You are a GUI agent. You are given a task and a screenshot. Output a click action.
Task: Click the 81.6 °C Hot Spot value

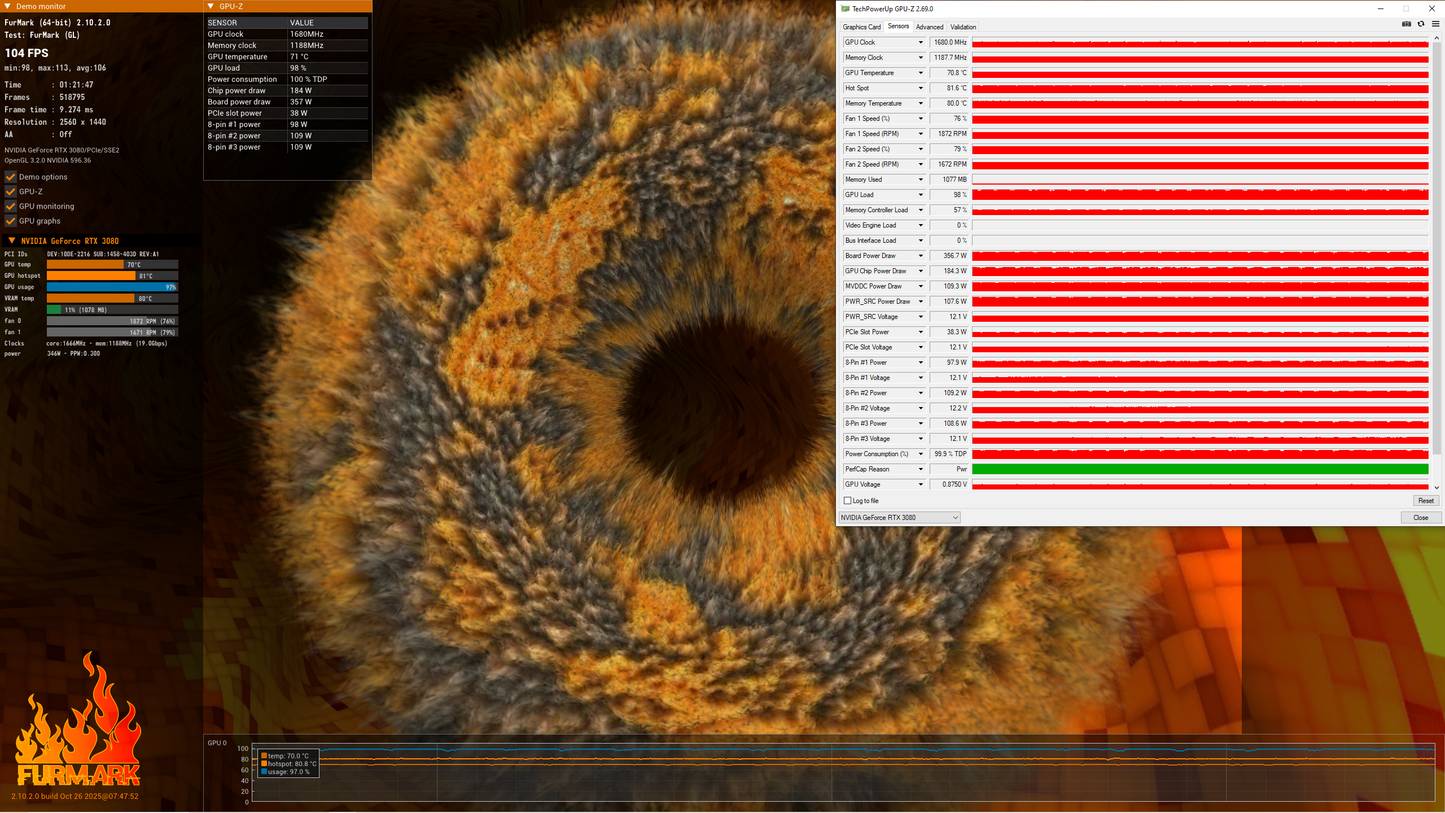tap(949, 88)
